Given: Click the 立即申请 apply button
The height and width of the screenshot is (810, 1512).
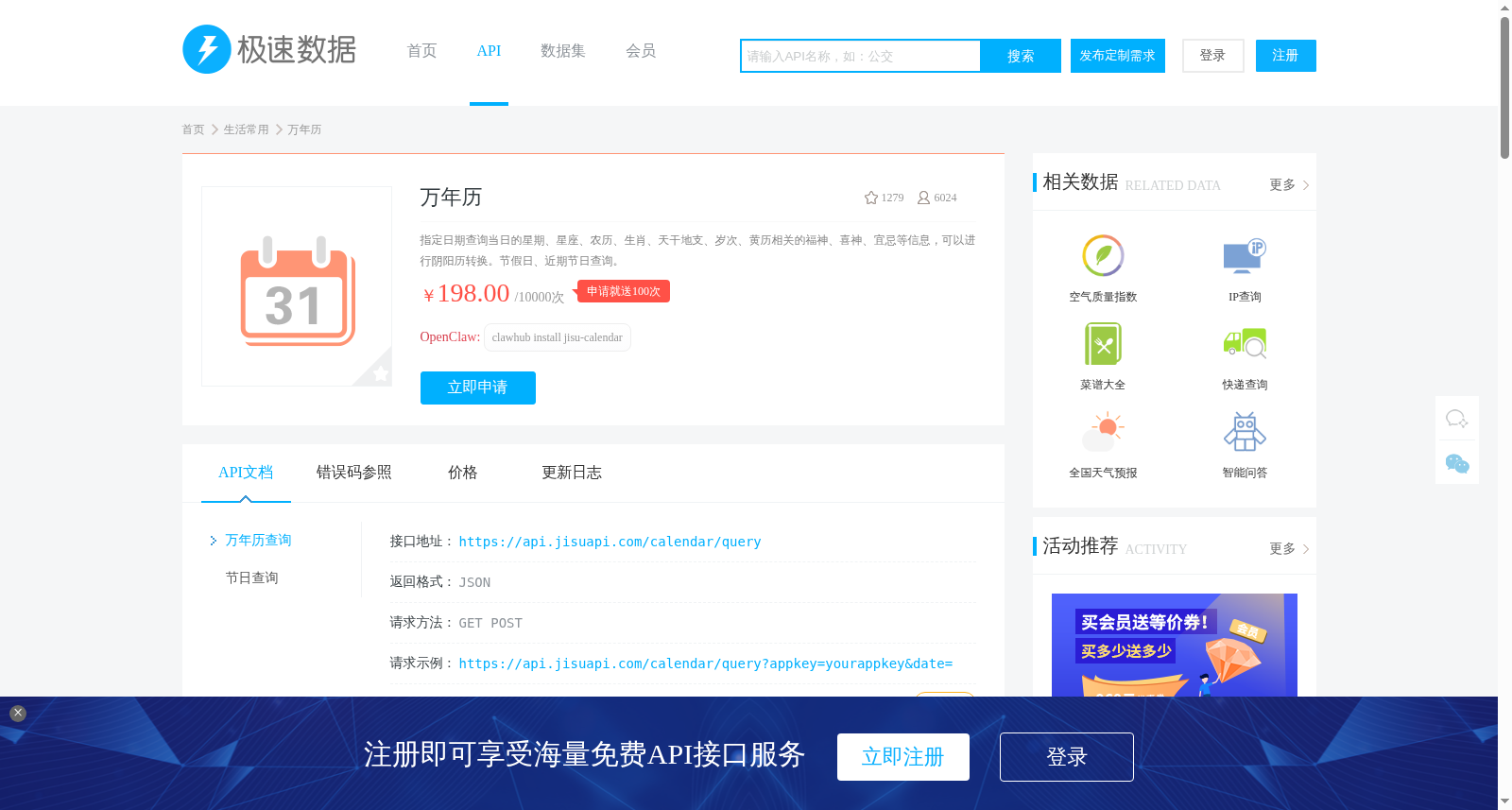Looking at the screenshot, I should point(478,388).
